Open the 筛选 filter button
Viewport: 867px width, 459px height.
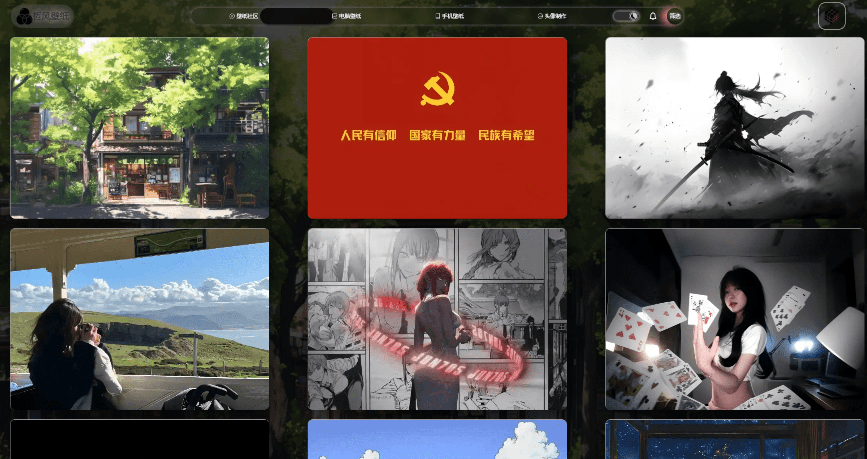675,16
